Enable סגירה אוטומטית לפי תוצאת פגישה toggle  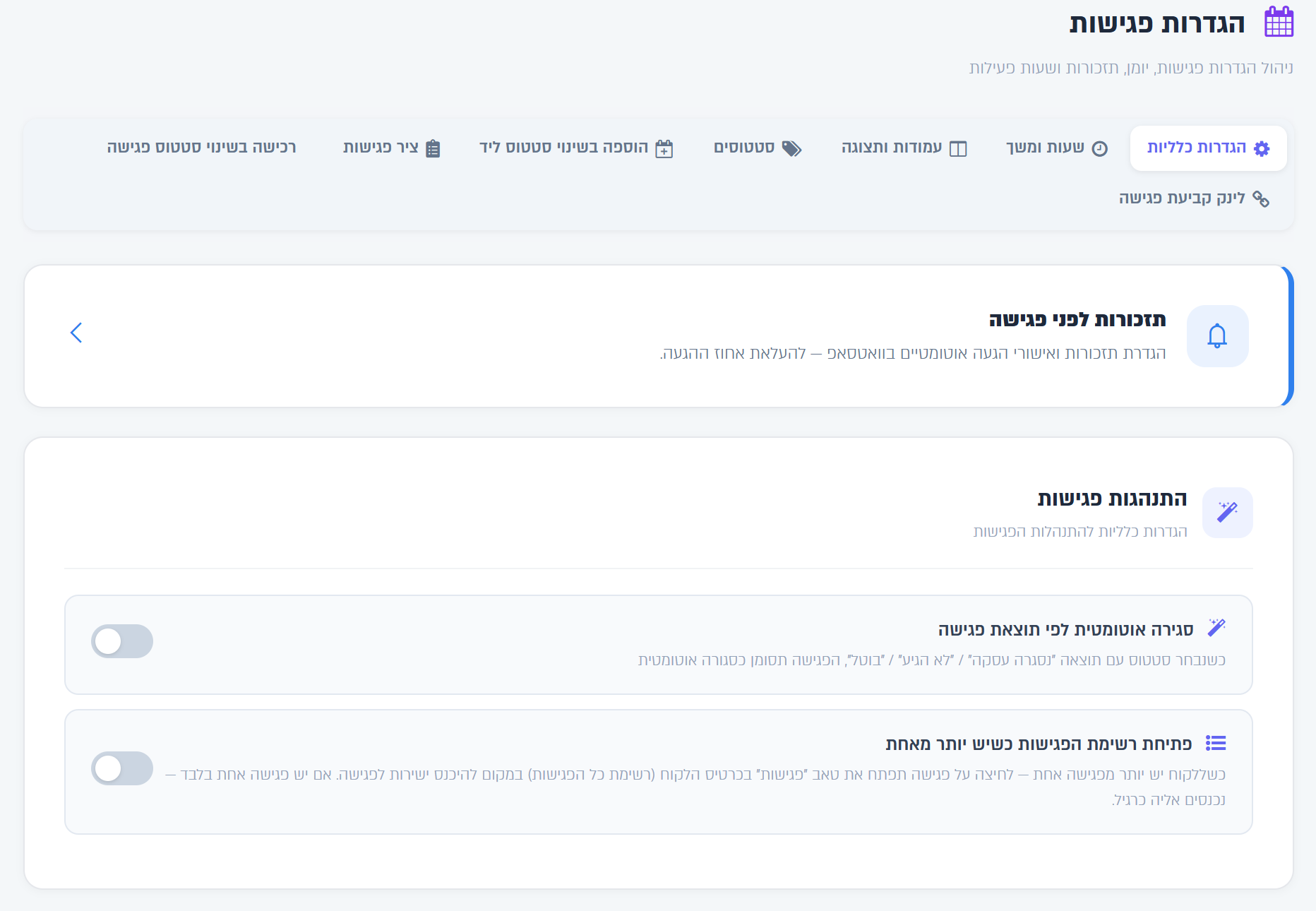(x=122, y=641)
